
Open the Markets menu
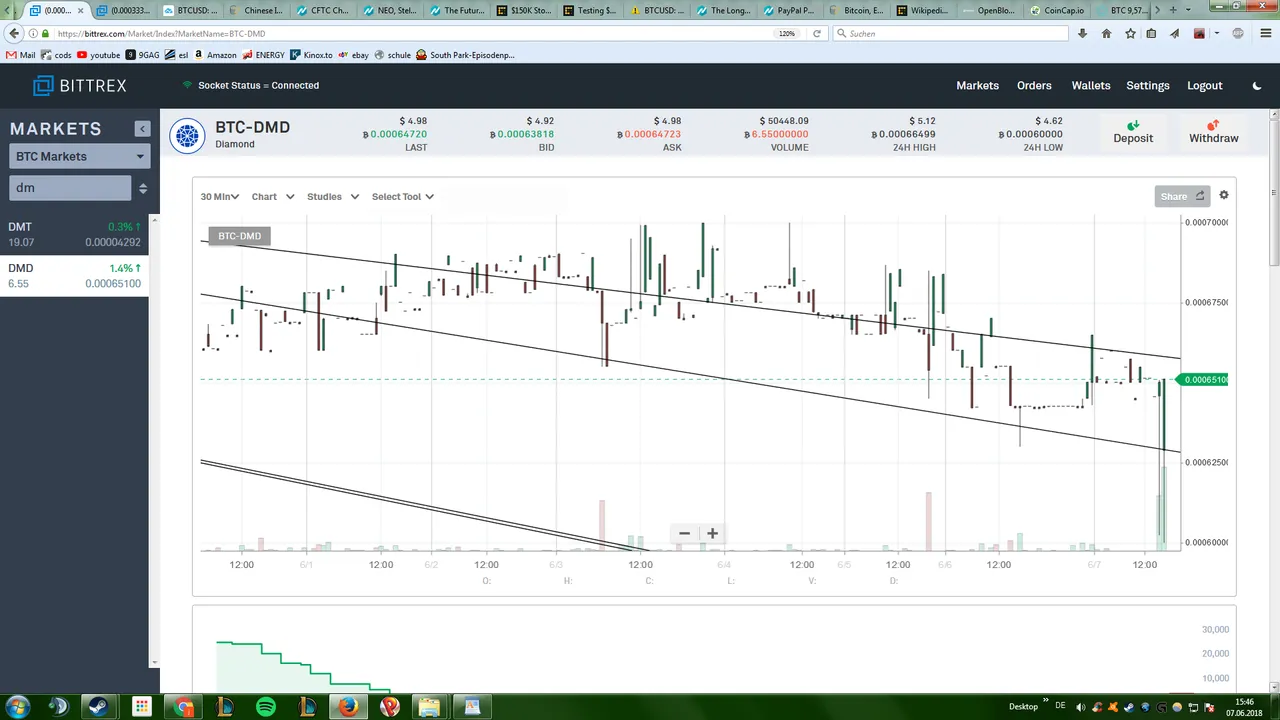[977, 86]
